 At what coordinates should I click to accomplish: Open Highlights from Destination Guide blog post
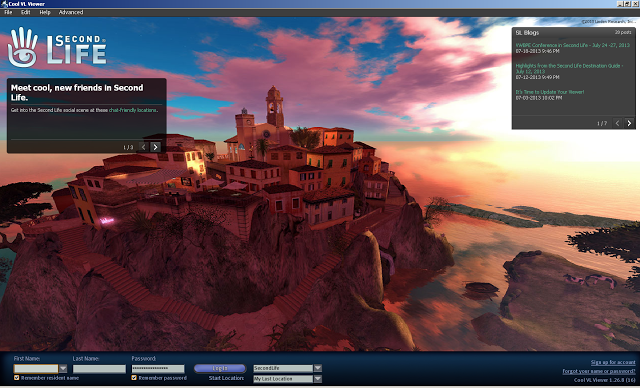569,68
